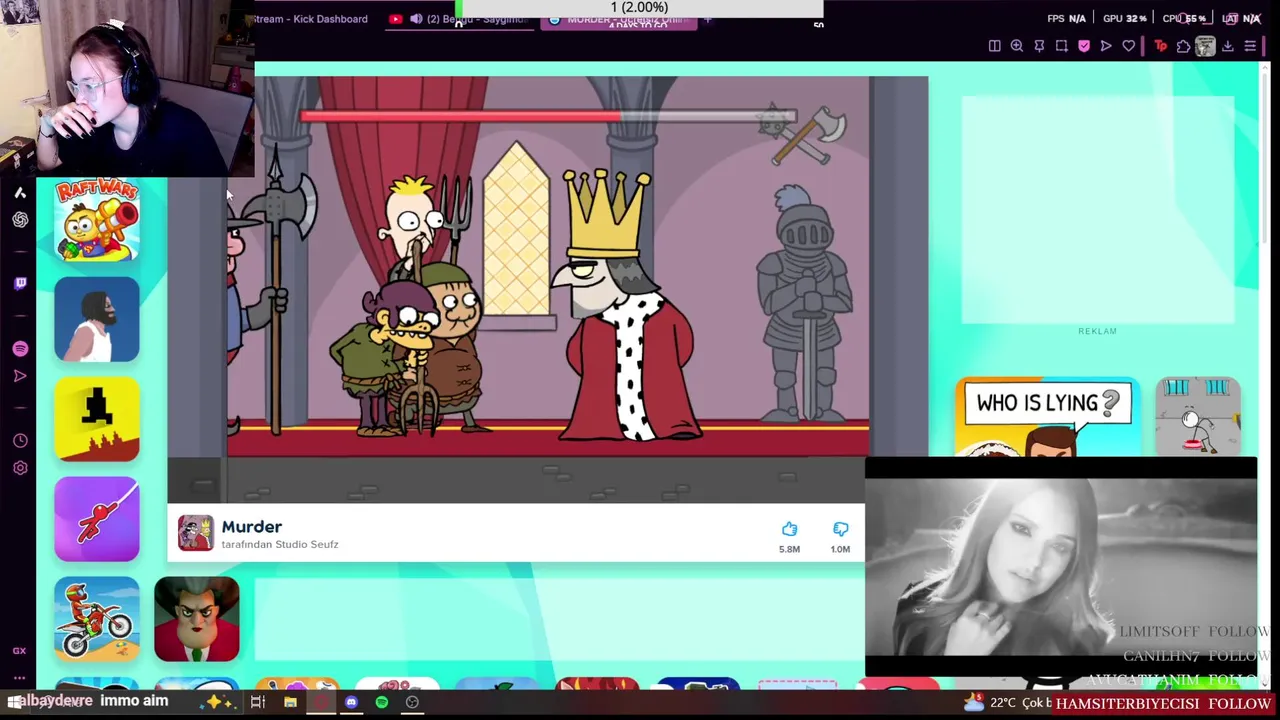Open the stickman prison game thumbnail

pyautogui.click(x=1198, y=417)
